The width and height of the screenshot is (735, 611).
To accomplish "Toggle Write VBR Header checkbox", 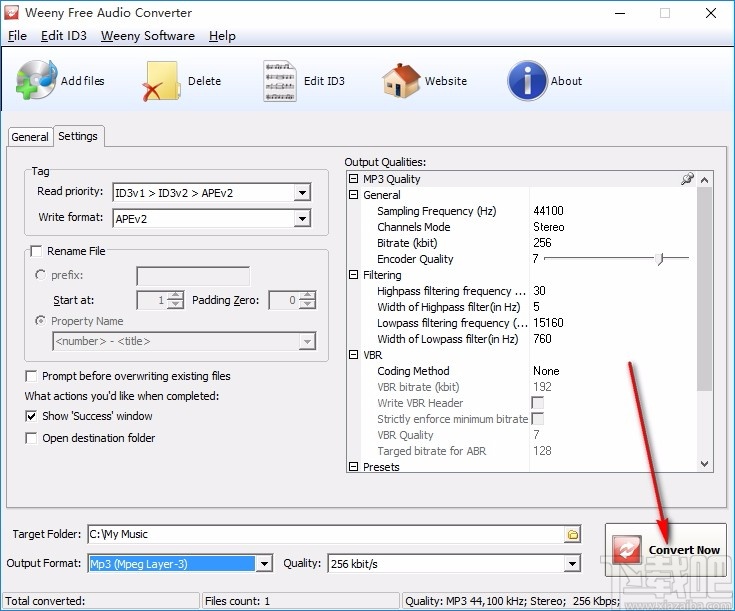I will point(538,403).
